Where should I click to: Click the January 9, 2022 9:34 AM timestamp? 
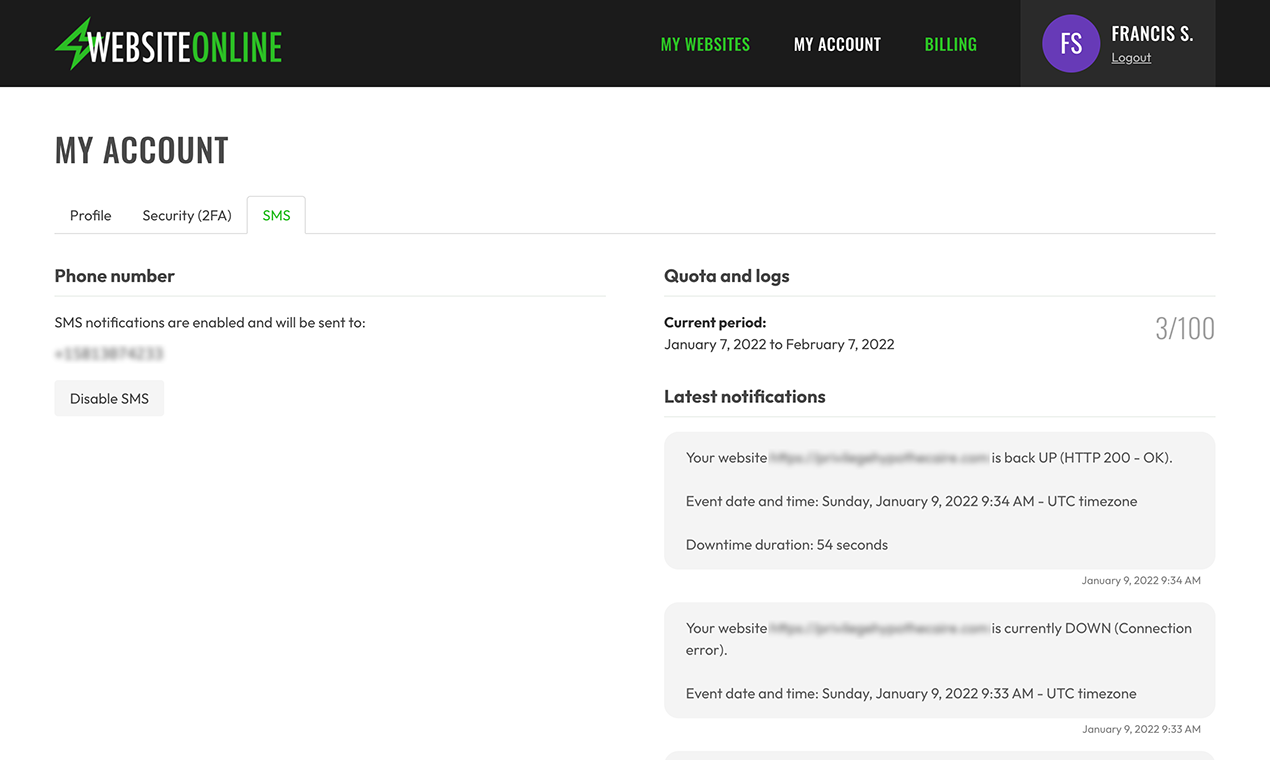tap(1141, 581)
